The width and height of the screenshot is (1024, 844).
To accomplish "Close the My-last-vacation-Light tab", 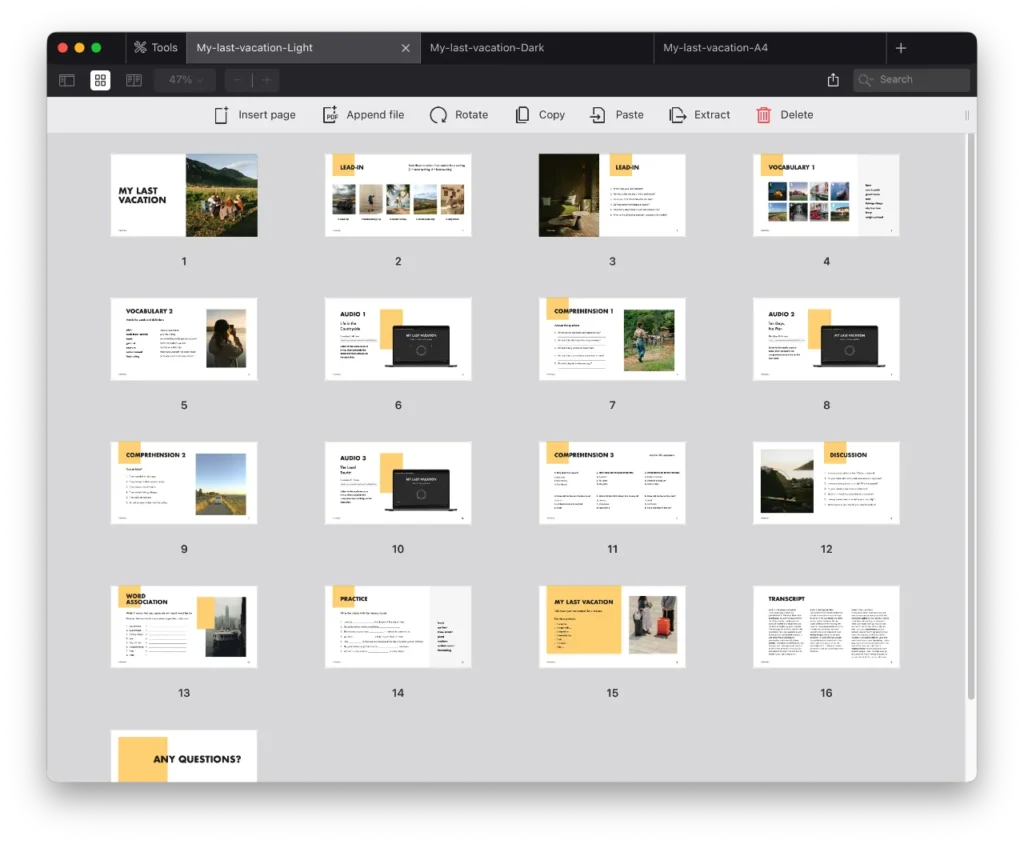I will click(405, 48).
